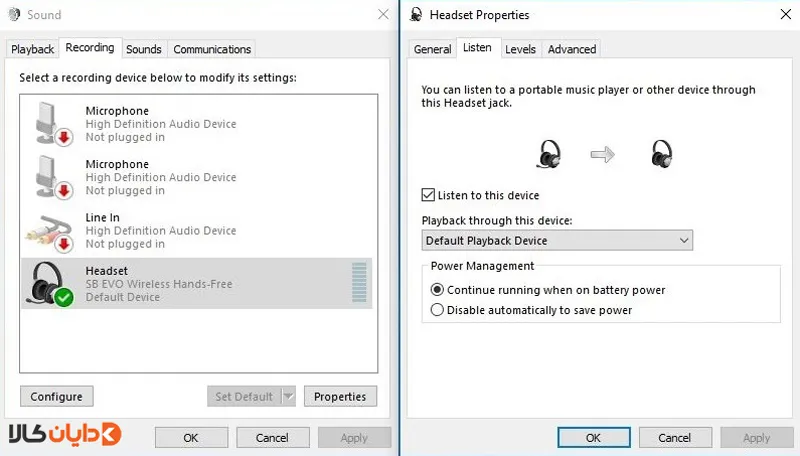
Task: Click the destination headphones icon right of arrow
Action: (x=662, y=154)
